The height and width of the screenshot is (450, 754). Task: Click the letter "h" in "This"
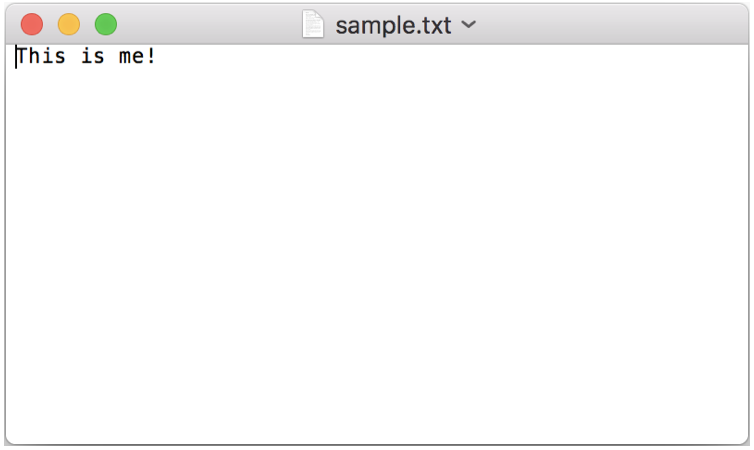point(35,56)
